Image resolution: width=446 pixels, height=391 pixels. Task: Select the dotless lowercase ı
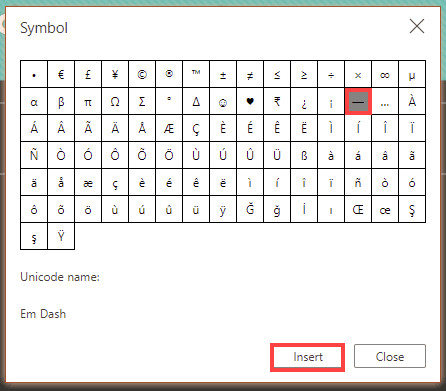(x=331, y=209)
